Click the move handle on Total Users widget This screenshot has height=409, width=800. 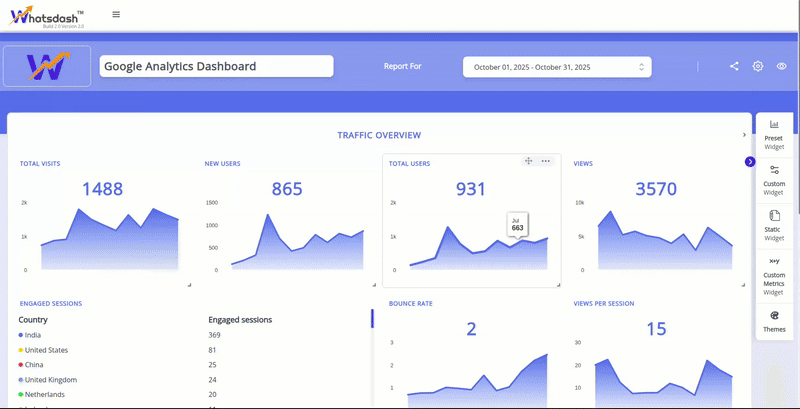click(x=528, y=161)
